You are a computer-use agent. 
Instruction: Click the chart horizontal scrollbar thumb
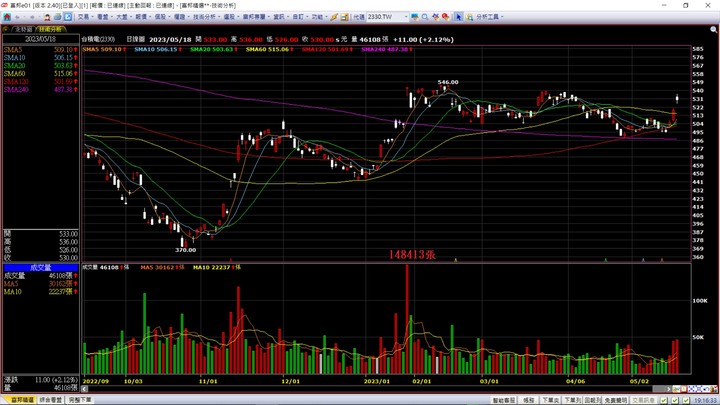pos(659,389)
